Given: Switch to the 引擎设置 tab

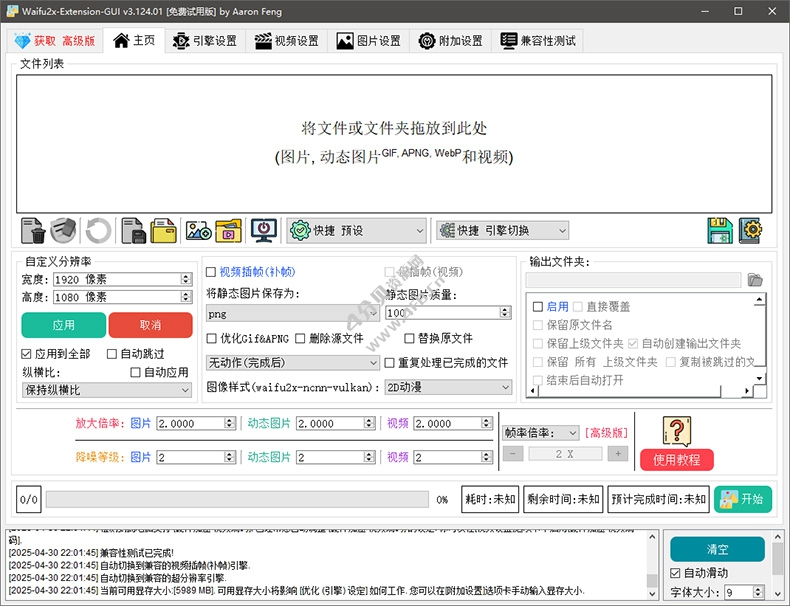Looking at the screenshot, I should coord(205,41).
